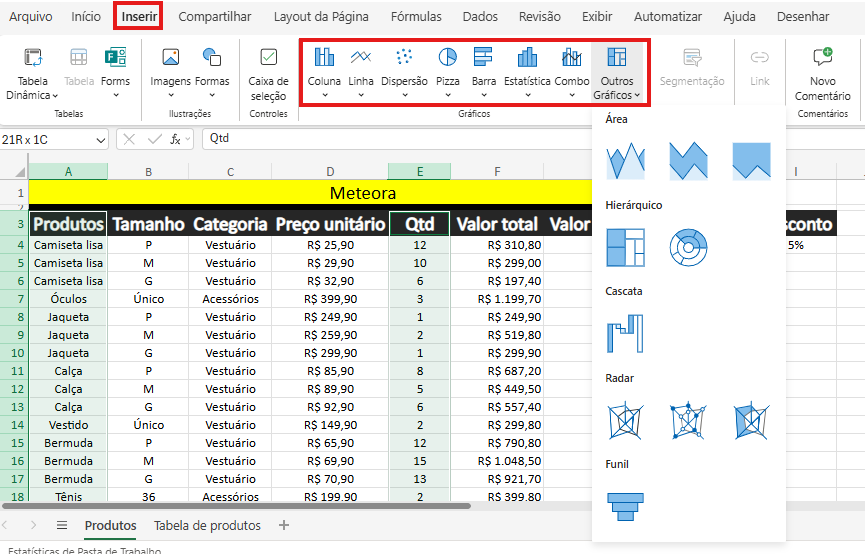Click the Select All corner triangle
This screenshot has height=554, width=865.
click(x=20, y=172)
